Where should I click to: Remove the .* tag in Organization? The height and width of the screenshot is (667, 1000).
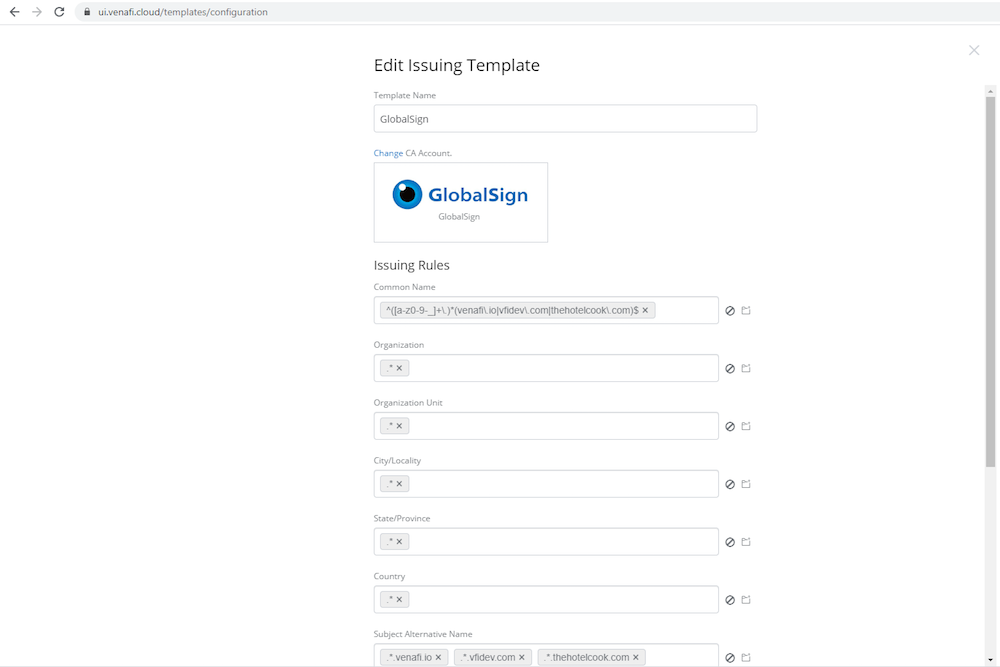point(399,368)
